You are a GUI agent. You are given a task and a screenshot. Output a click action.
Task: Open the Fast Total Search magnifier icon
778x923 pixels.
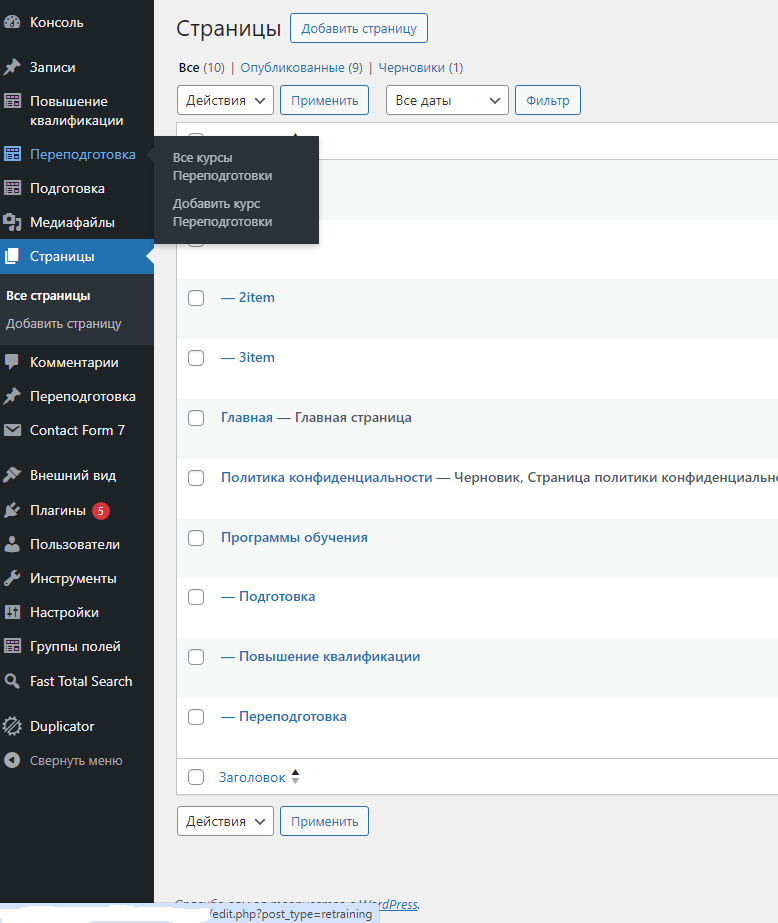tap(12, 681)
